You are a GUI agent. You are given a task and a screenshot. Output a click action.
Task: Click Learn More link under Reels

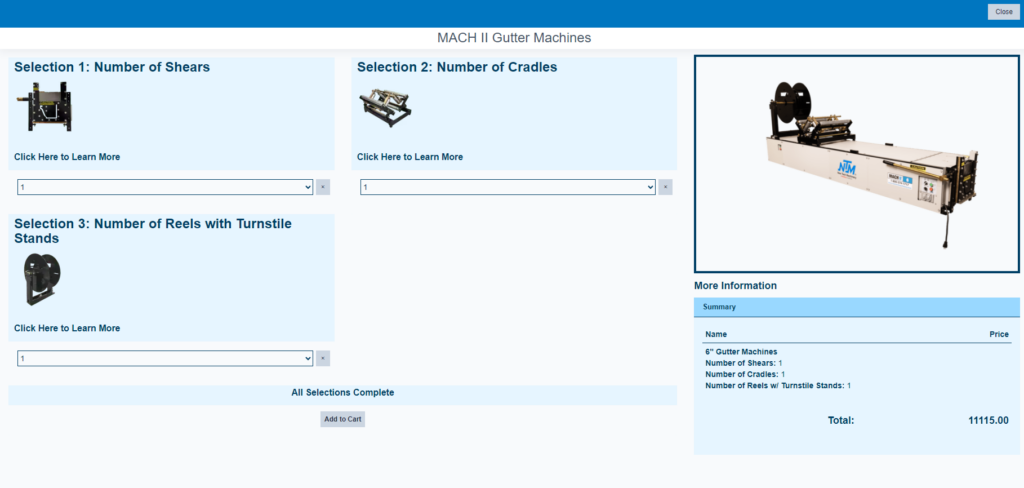tap(67, 328)
